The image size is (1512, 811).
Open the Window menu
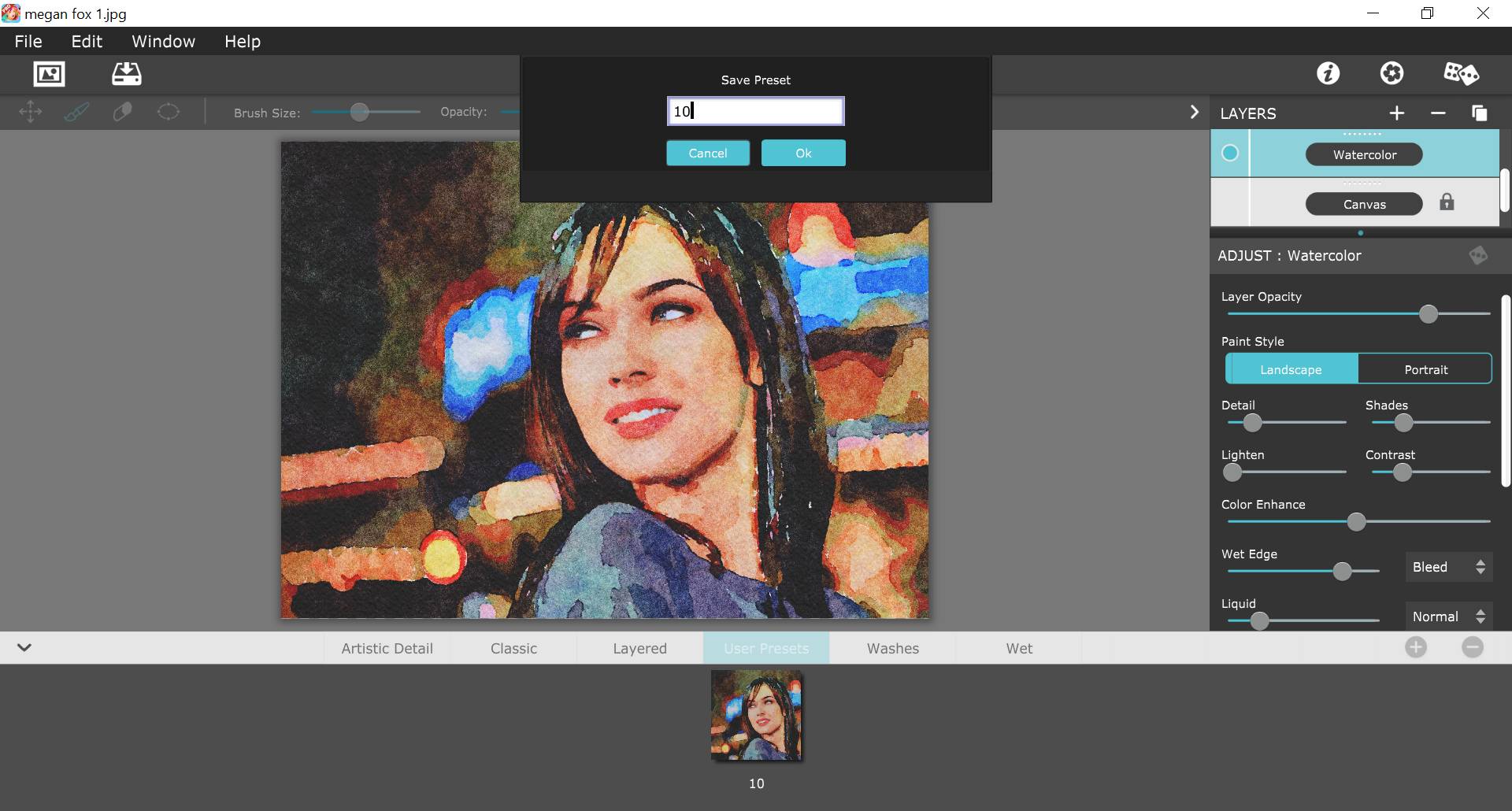(163, 41)
